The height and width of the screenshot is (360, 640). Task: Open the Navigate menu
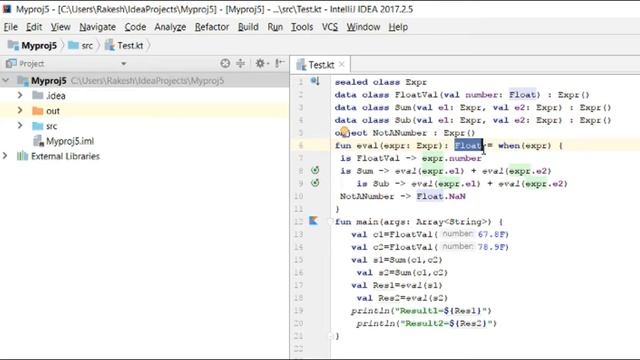pyautogui.click(x=97, y=27)
